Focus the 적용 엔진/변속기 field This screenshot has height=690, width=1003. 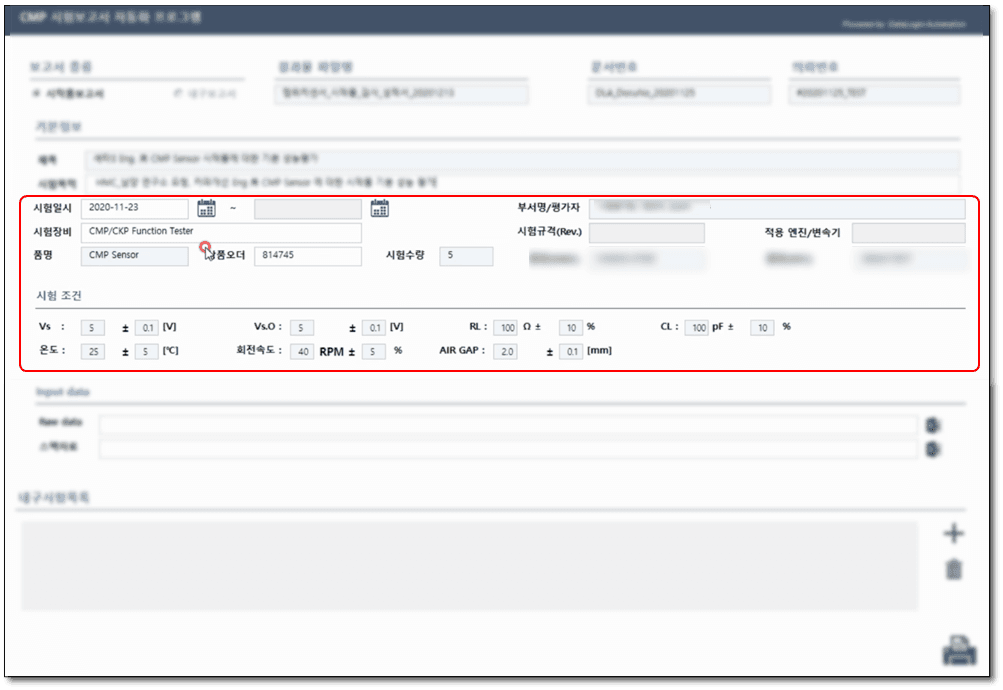(908, 233)
